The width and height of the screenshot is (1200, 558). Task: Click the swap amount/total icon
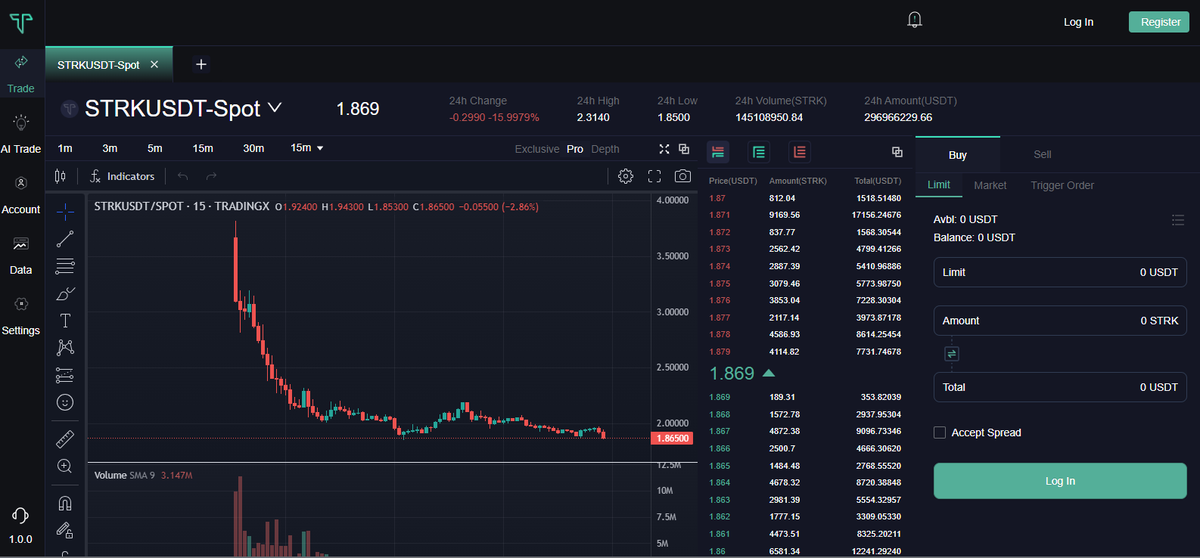point(951,353)
